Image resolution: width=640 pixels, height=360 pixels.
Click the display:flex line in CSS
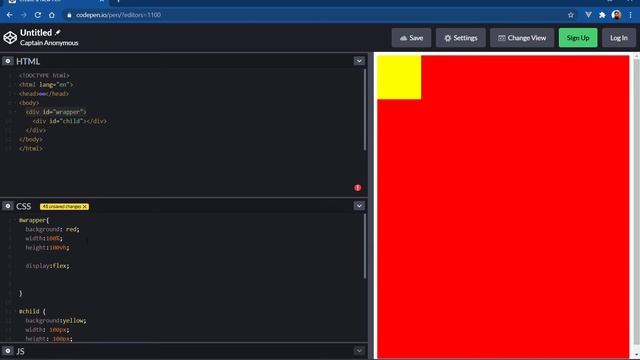[x=47, y=266]
